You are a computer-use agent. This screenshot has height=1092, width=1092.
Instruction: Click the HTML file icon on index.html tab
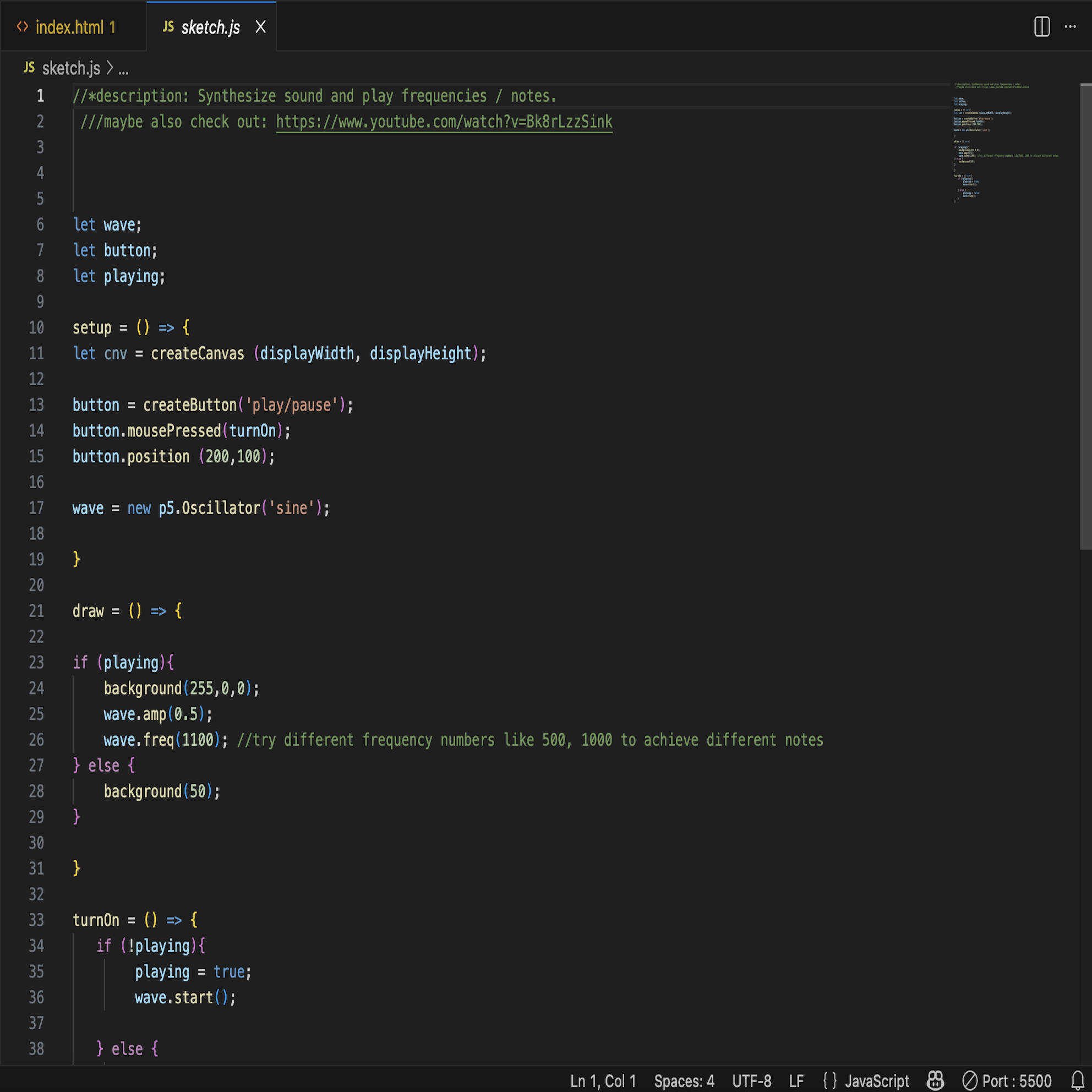coord(23,26)
